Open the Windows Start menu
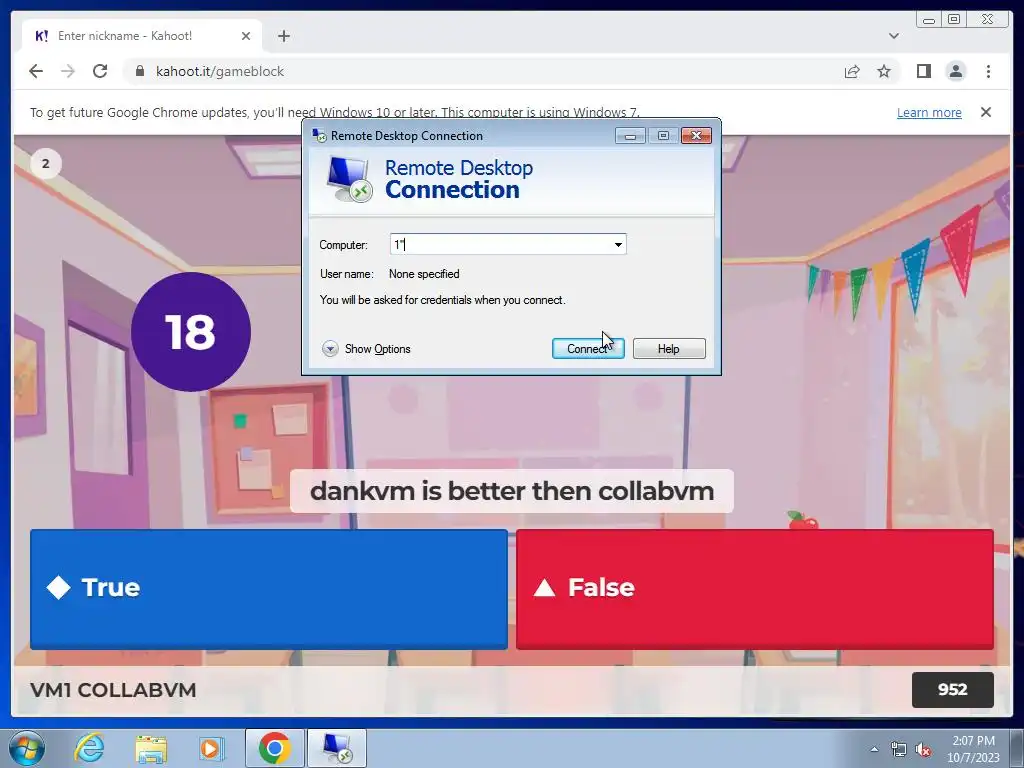This screenshot has width=1024, height=768. (27, 748)
